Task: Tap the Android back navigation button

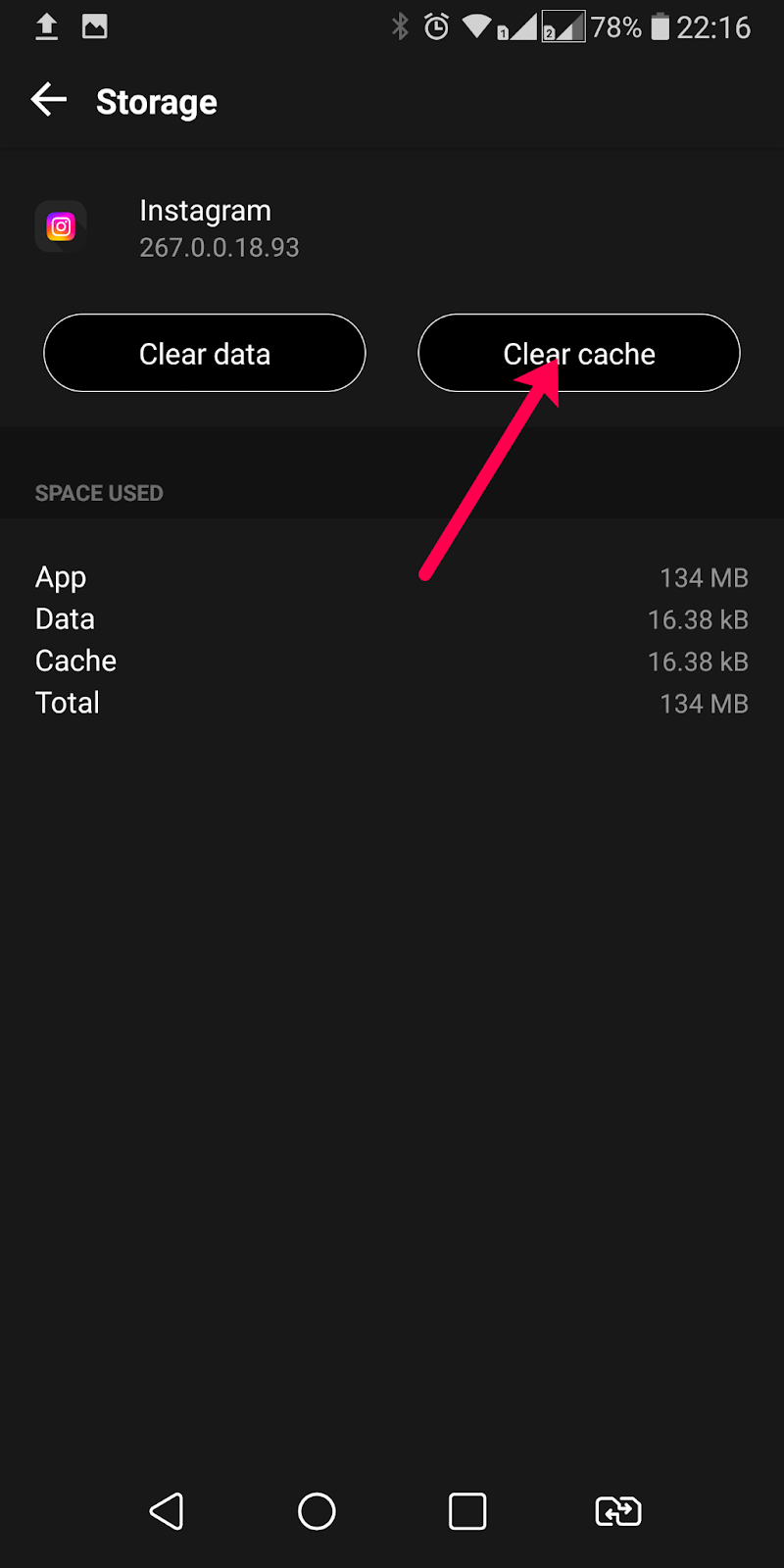Action: [167, 1511]
